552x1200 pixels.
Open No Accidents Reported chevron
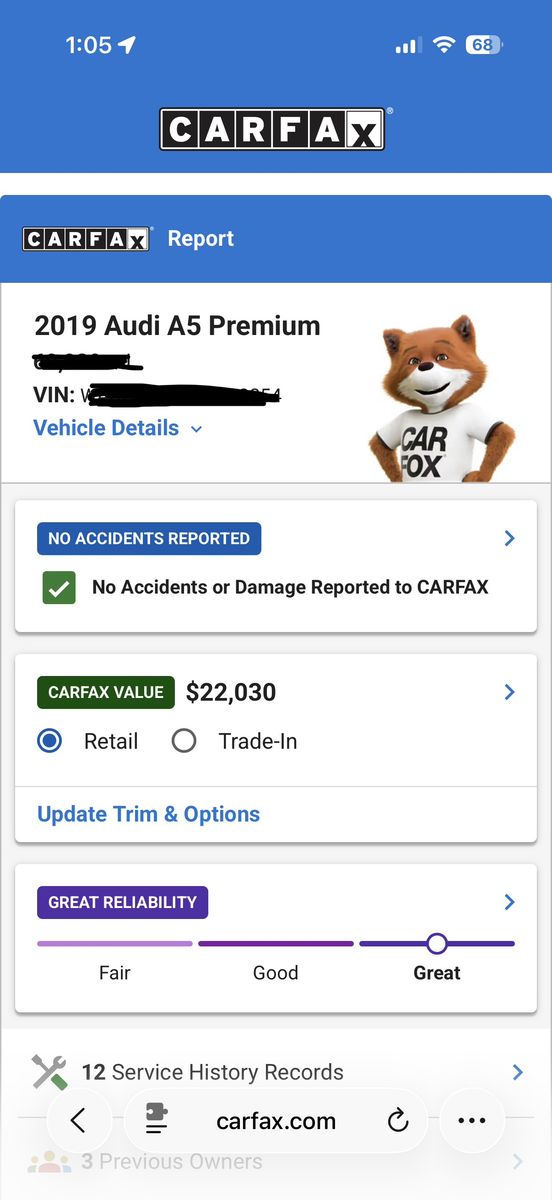tap(509, 538)
